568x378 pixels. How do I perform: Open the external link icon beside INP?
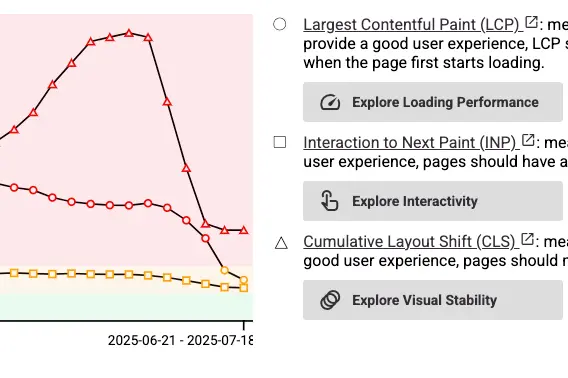528,140
